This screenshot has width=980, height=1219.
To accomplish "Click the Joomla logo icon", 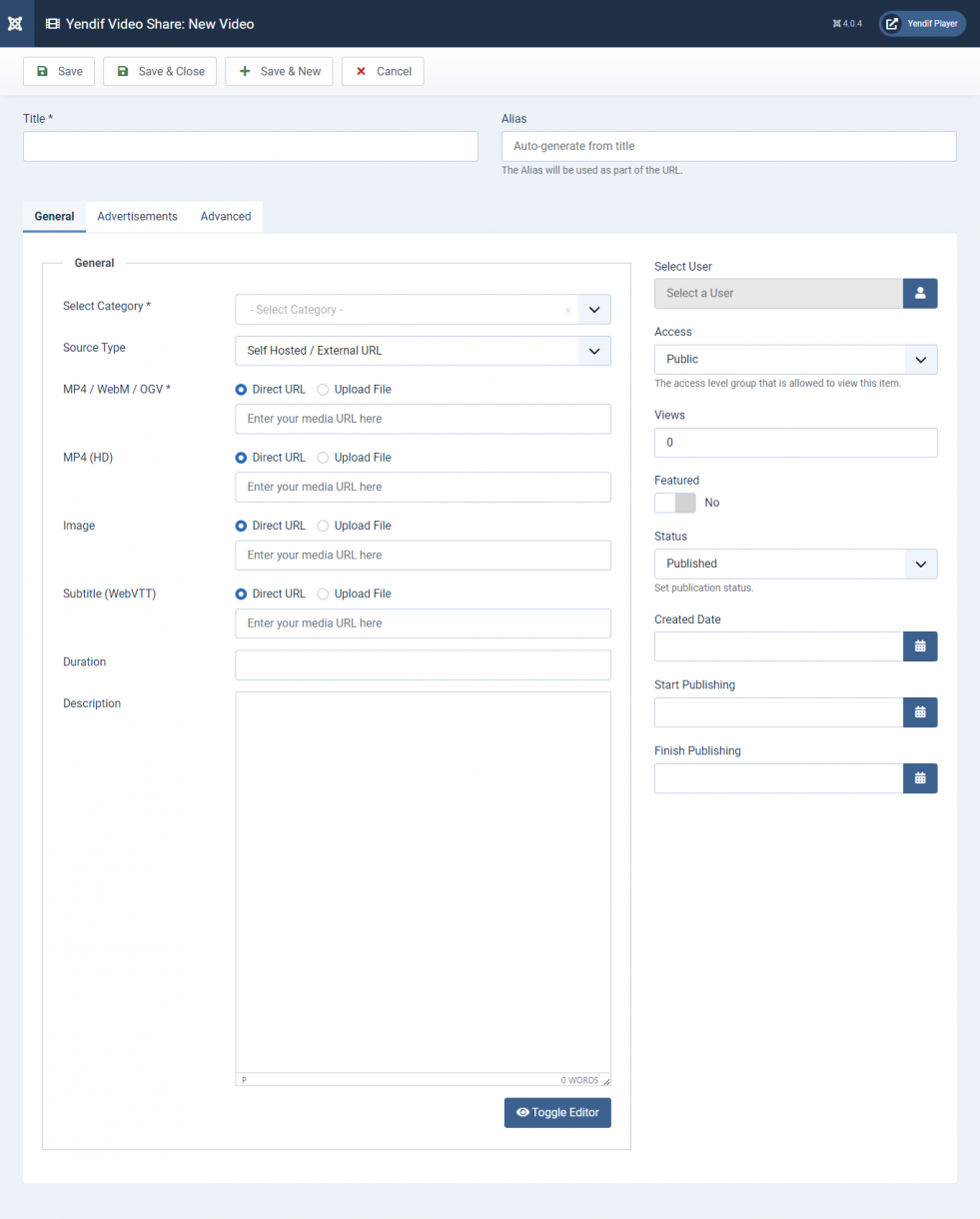I will [16, 23].
